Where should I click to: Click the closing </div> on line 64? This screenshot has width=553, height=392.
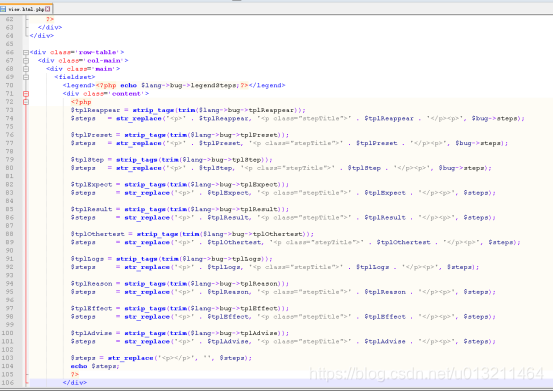(x=42, y=36)
